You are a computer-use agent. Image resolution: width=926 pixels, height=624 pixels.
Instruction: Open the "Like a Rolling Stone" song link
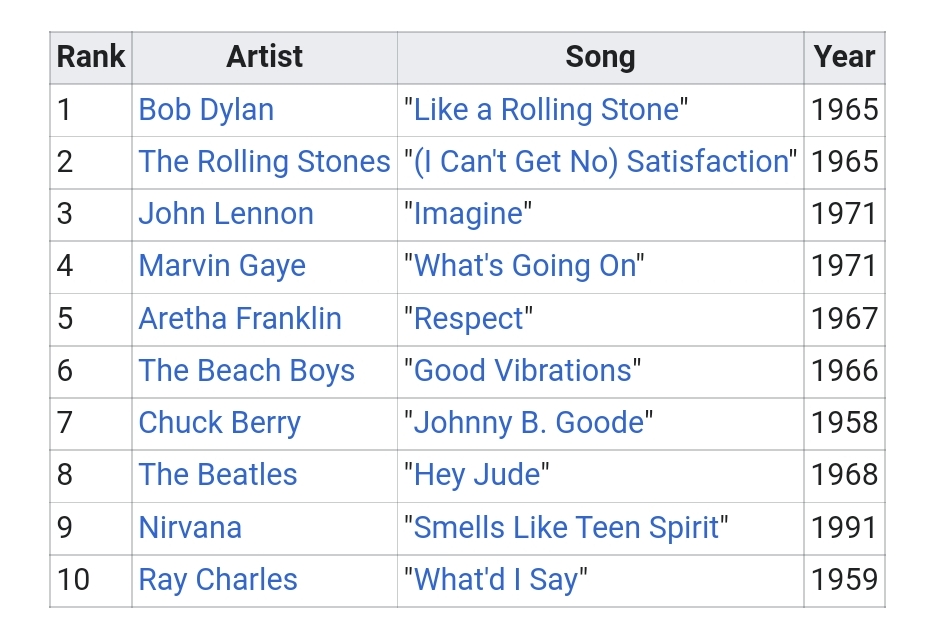[545, 110]
